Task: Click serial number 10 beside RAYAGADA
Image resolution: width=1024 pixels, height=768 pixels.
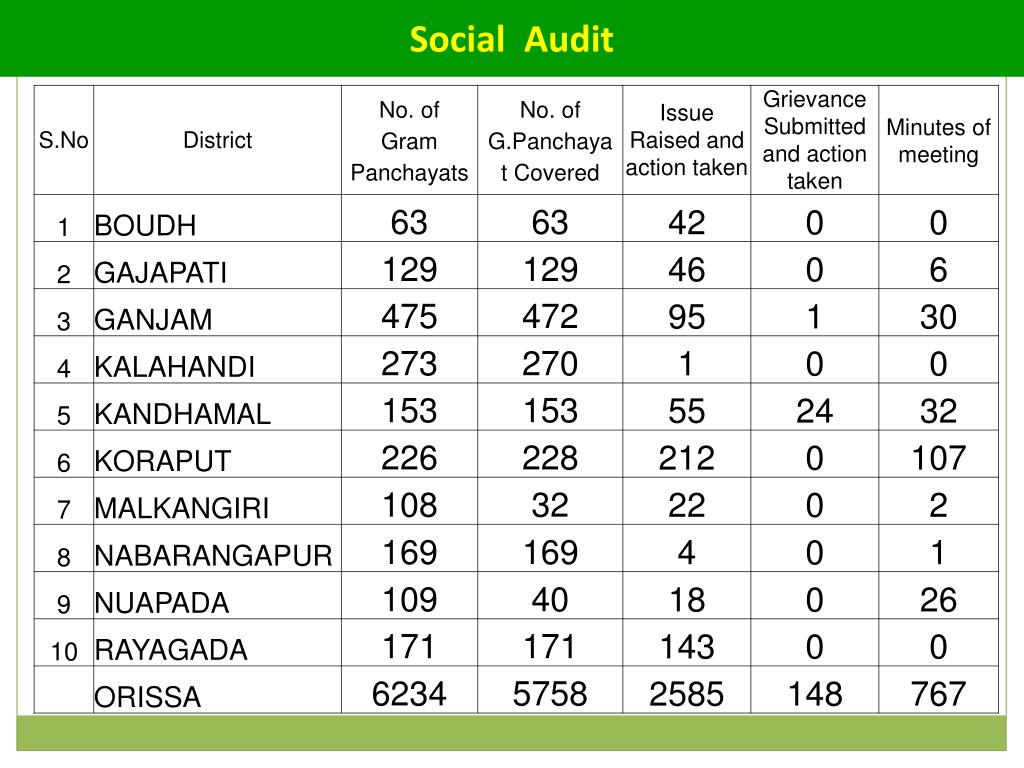Action: 64,652
